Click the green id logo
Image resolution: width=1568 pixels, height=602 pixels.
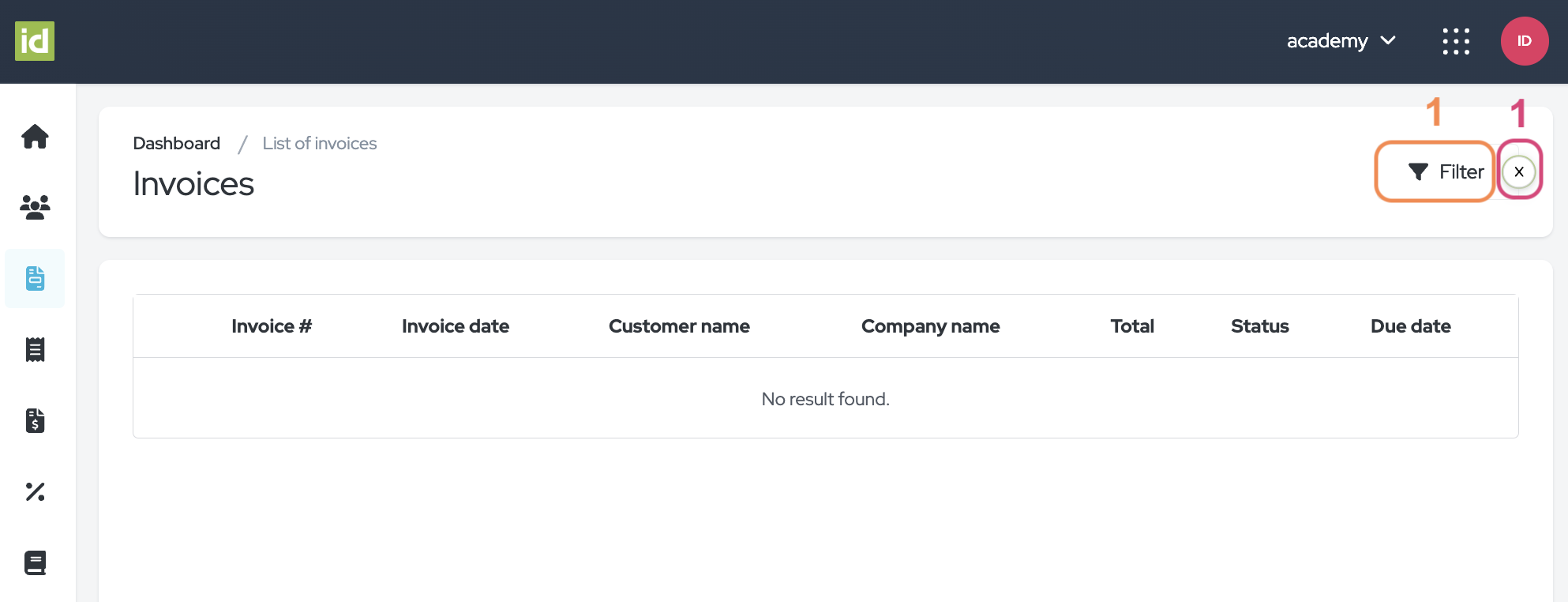point(35,41)
